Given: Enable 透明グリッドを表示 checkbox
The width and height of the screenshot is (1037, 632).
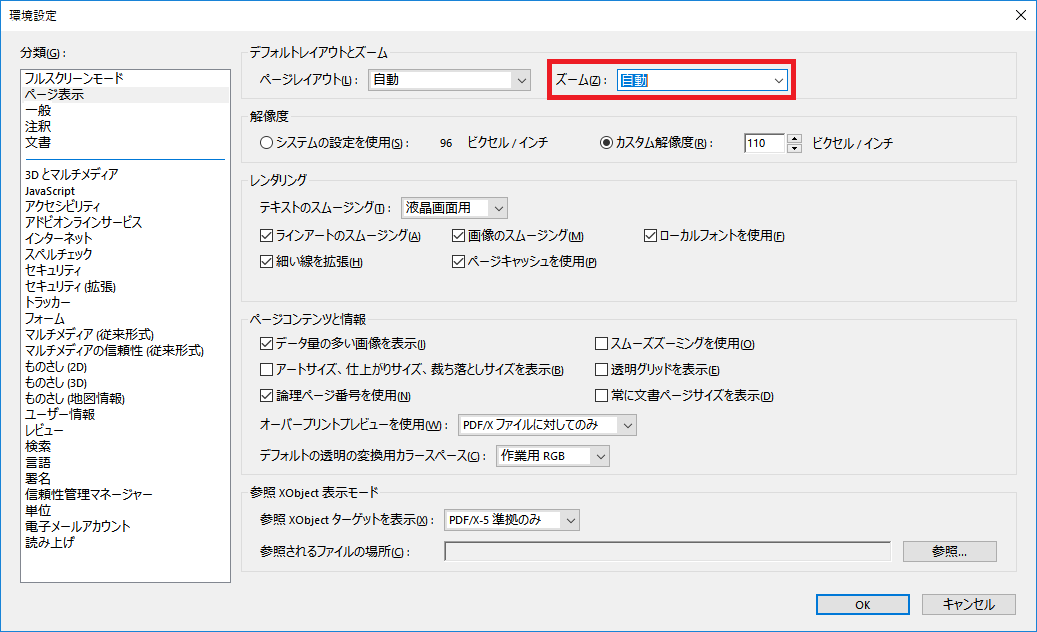Looking at the screenshot, I should pyautogui.click(x=601, y=370).
